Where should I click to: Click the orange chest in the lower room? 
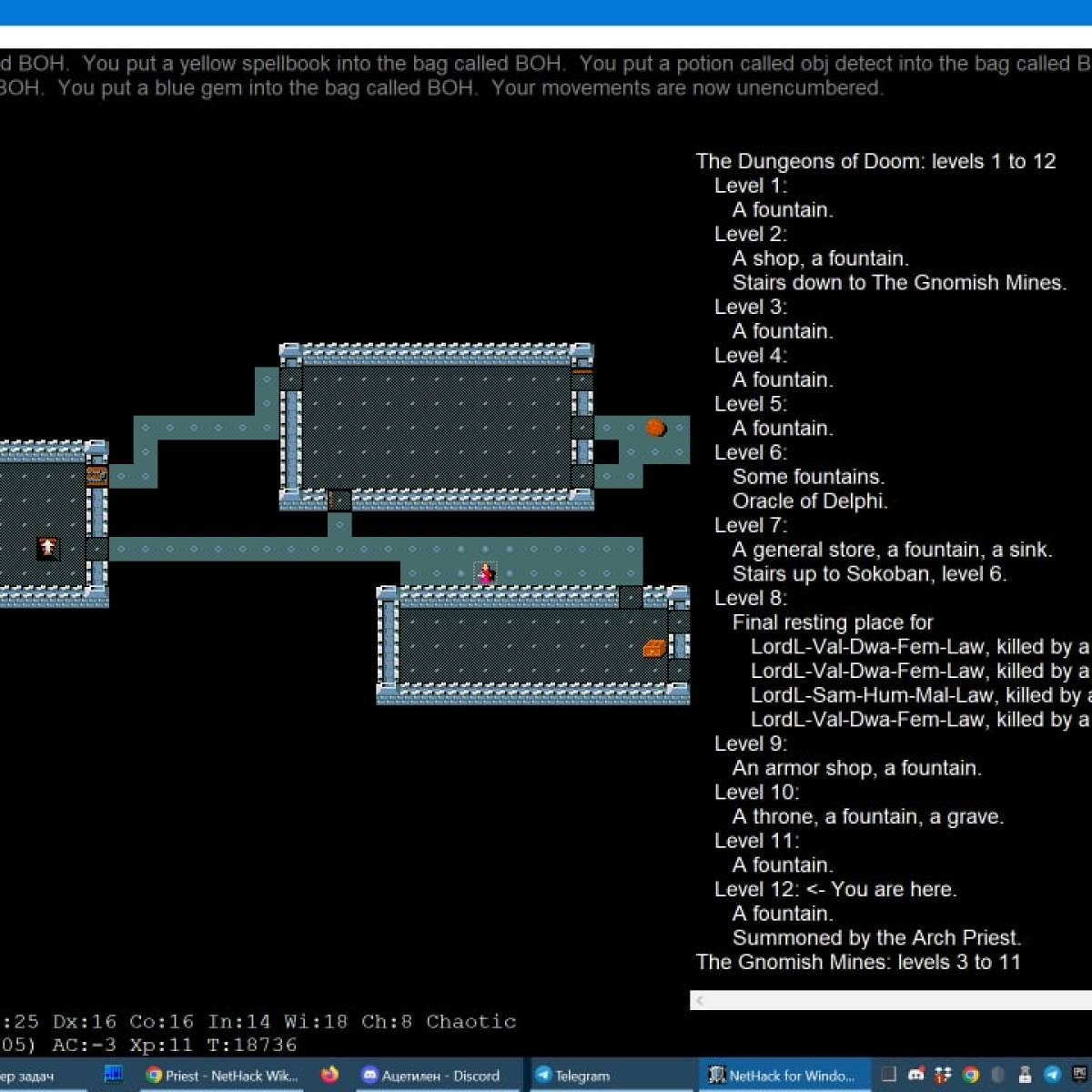654,647
